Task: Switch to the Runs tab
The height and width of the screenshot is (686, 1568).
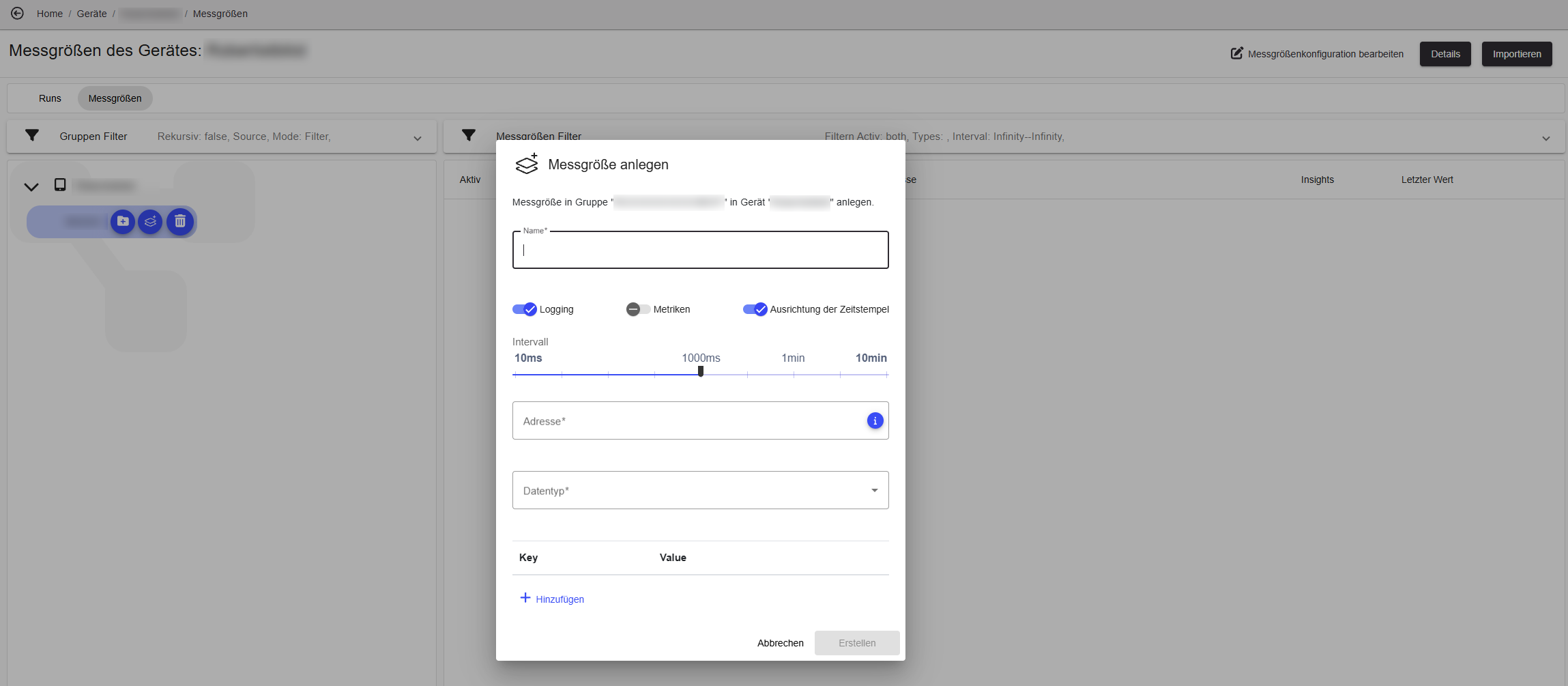Action: tap(50, 98)
